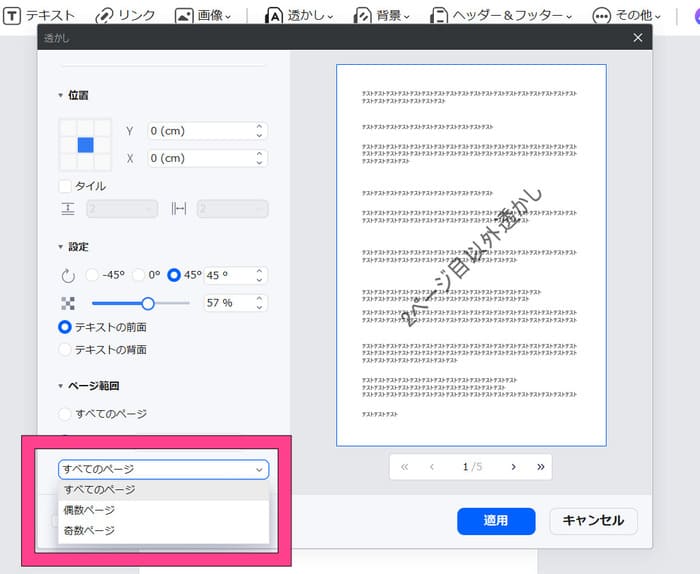Decrease opacity with the down arrow
The width and height of the screenshot is (700, 574).
click(259, 308)
